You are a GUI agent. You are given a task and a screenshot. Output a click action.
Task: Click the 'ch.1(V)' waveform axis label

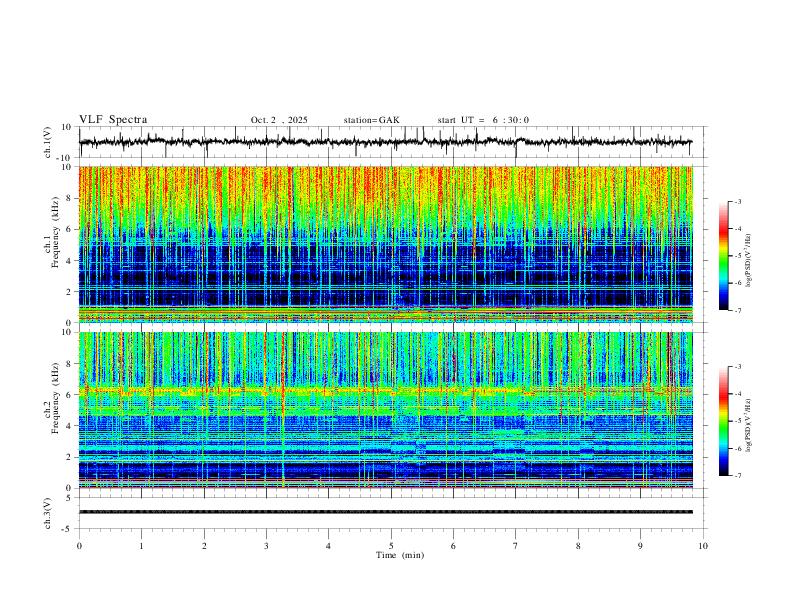coord(48,142)
